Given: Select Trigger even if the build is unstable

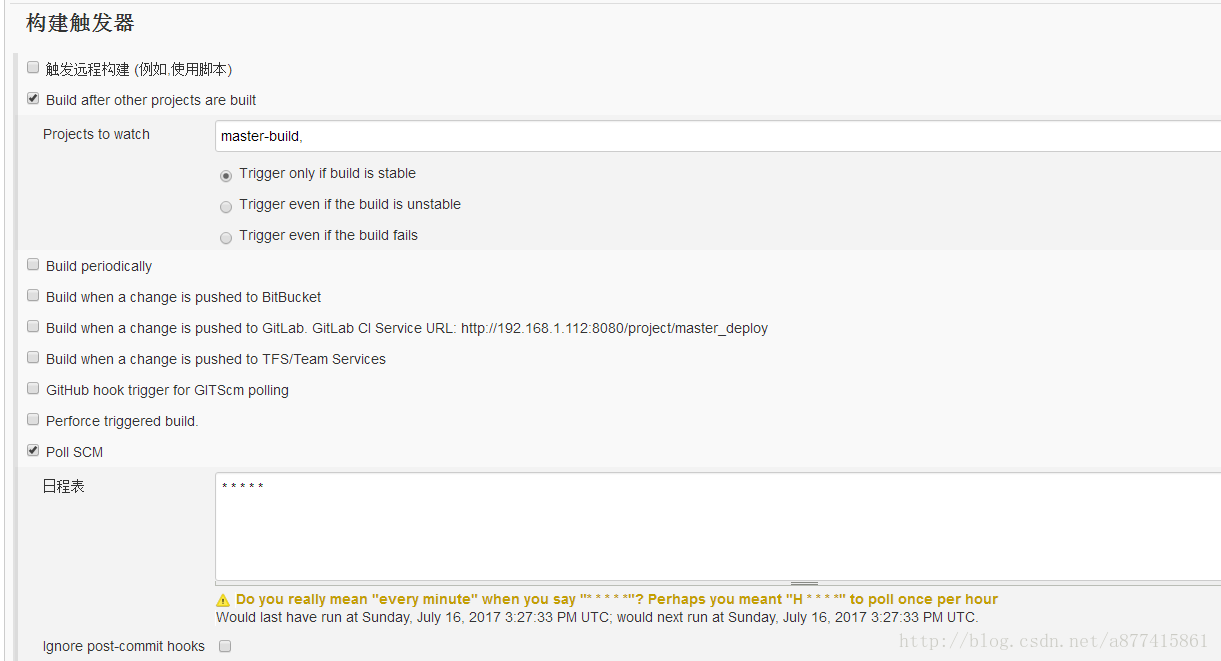Looking at the screenshot, I should tap(226, 206).
